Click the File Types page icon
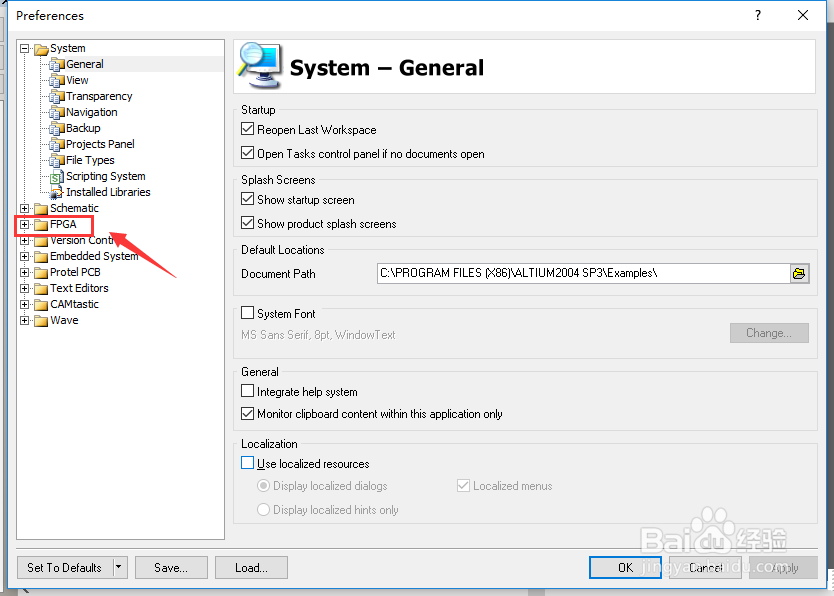 [56, 160]
